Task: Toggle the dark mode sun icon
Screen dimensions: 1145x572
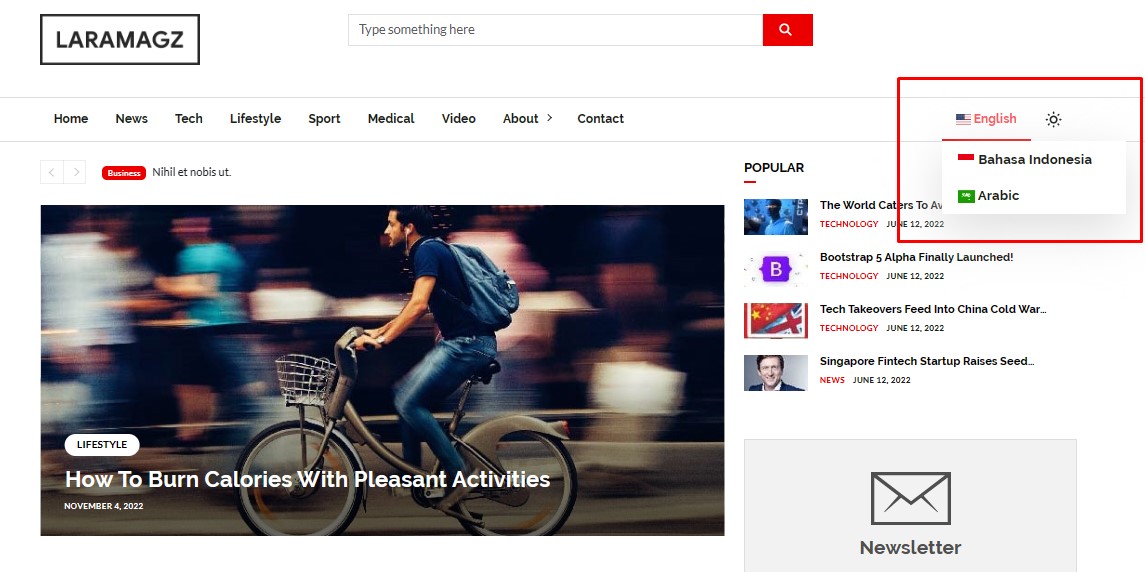Action: tap(1053, 119)
